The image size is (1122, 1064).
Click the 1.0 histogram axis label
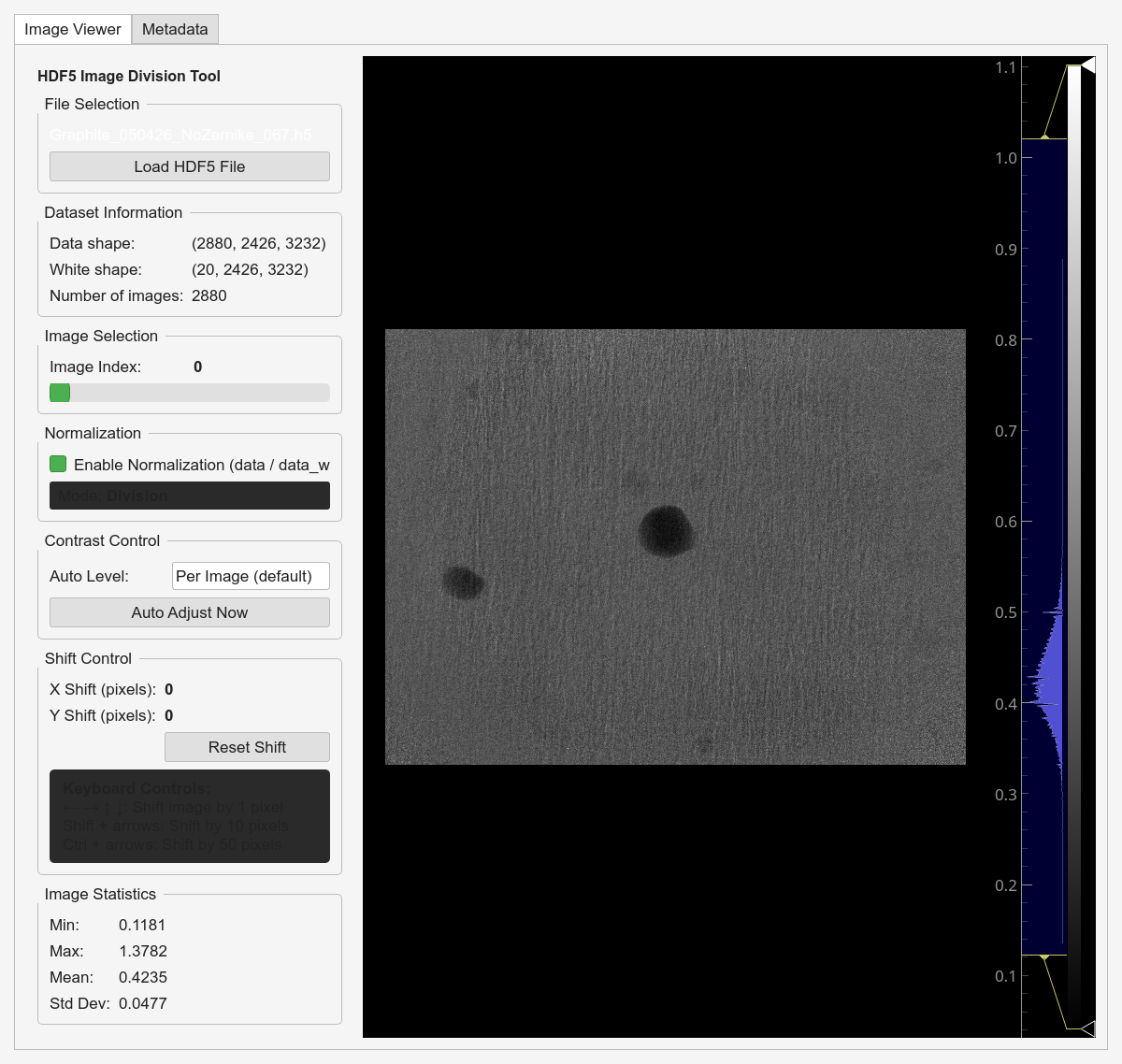pyautogui.click(x=1006, y=158)
